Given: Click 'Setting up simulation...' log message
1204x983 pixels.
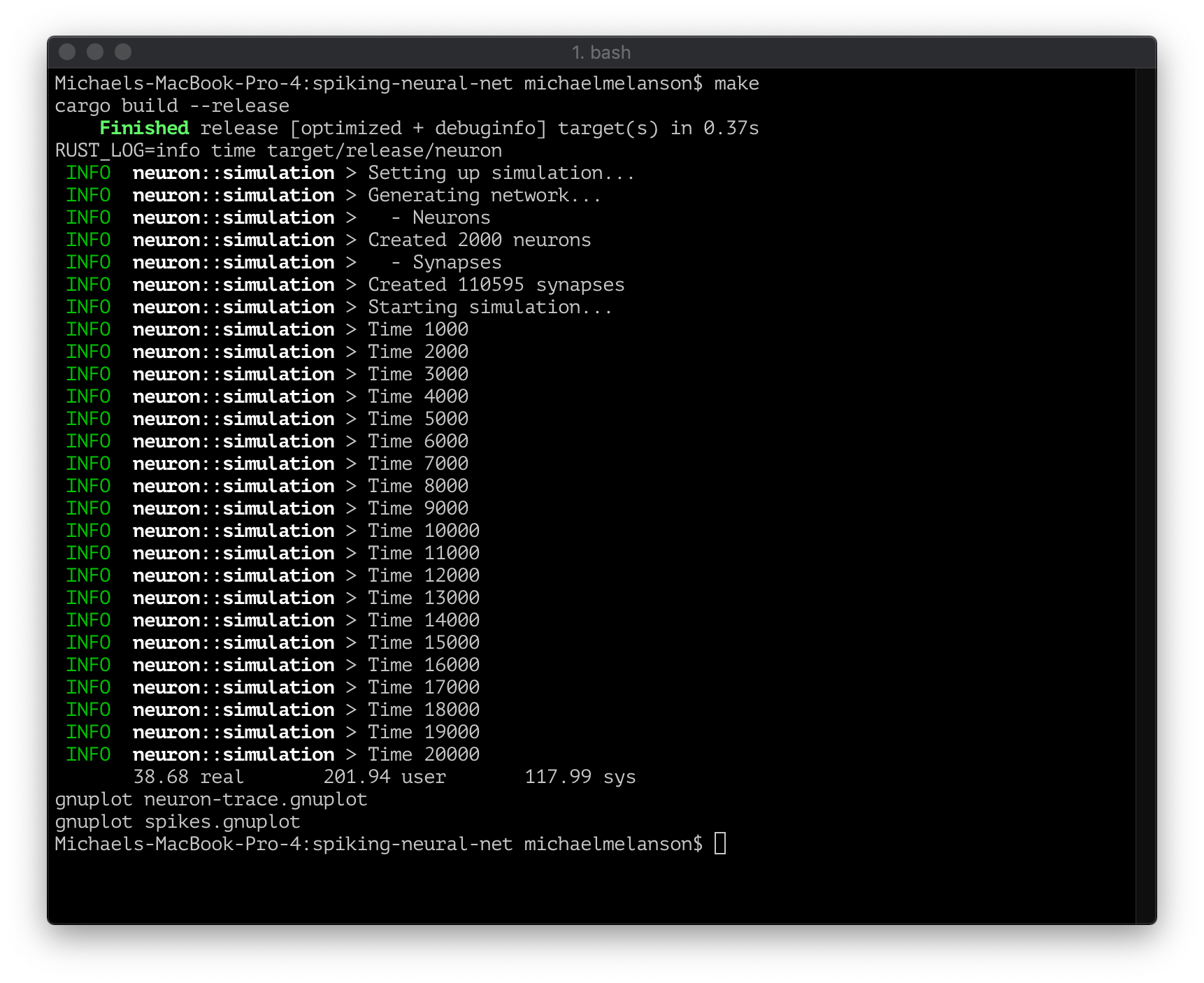Looking at the screenshot, I should pos(501,173).
